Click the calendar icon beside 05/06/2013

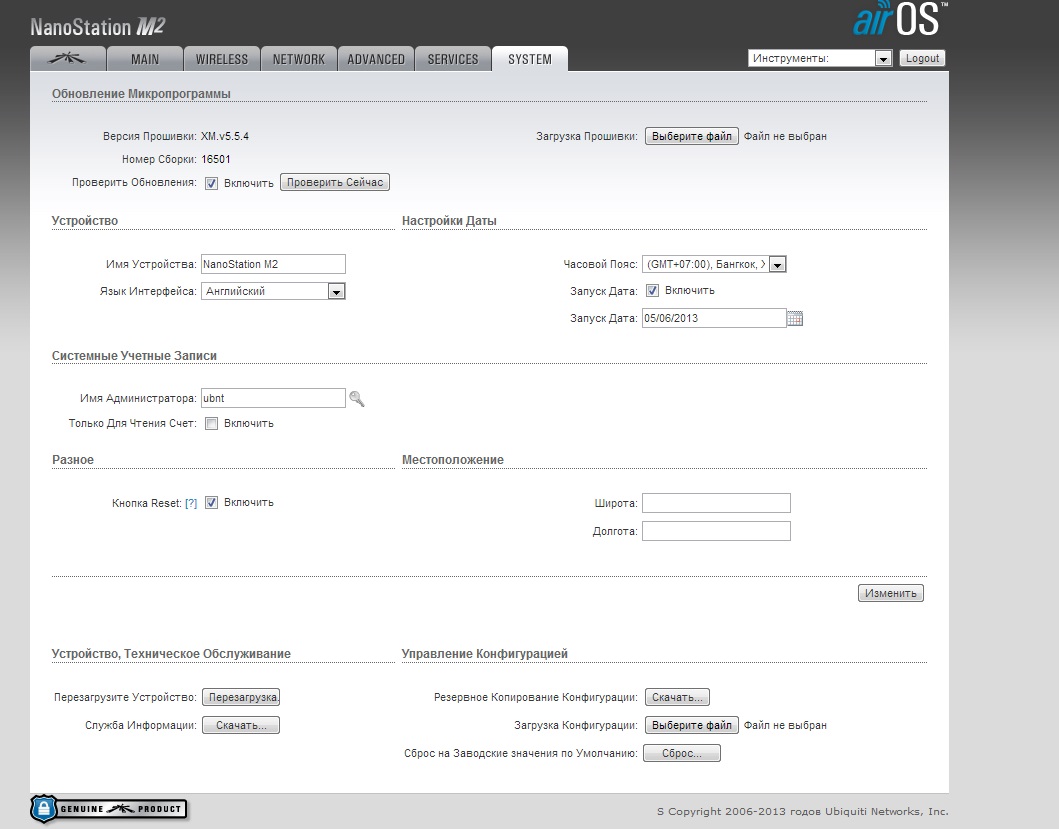coord(795,319)
